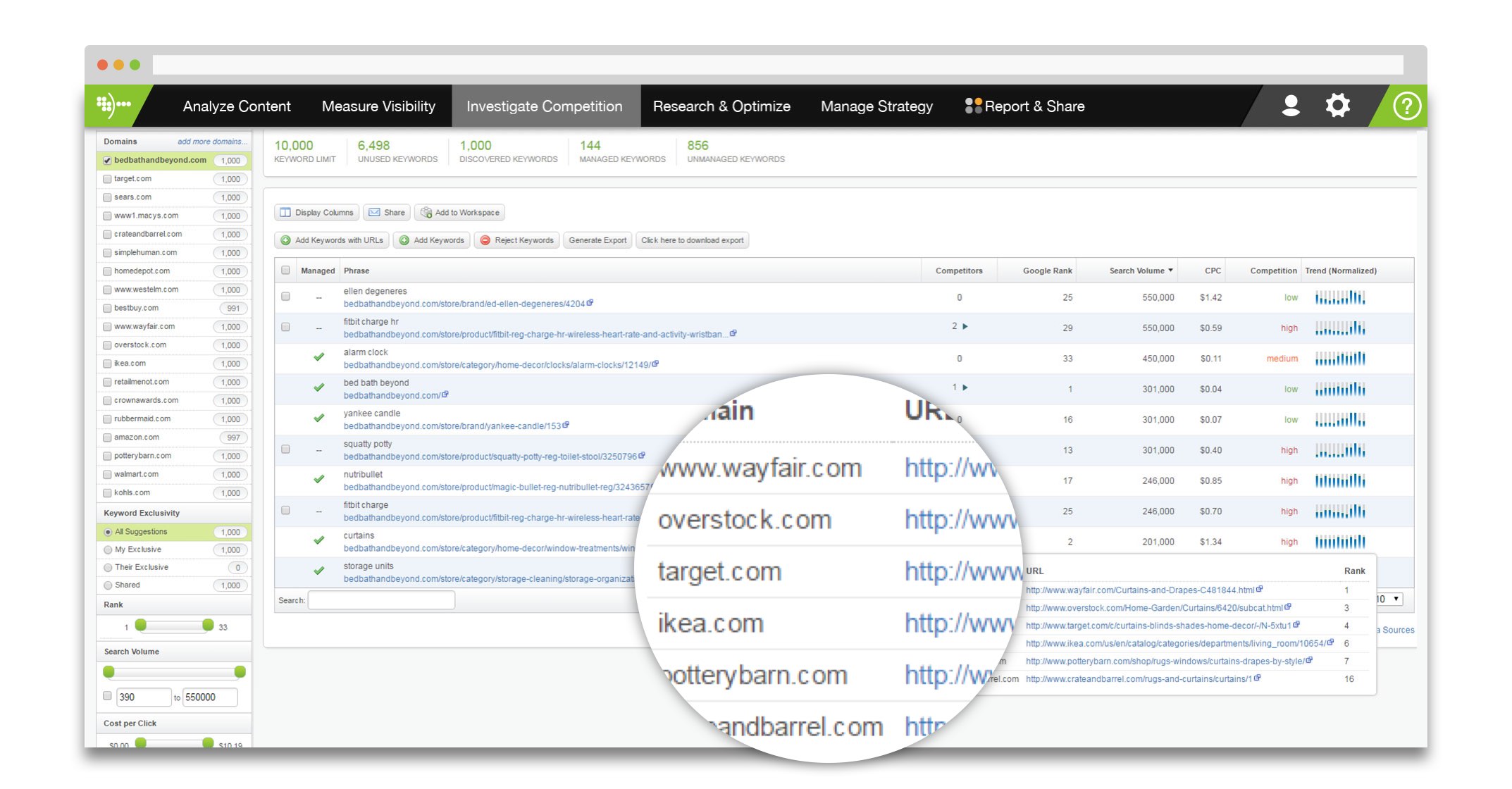
Task: Expand competitors arrow for bed bath beyond
Action: point(965,387)
